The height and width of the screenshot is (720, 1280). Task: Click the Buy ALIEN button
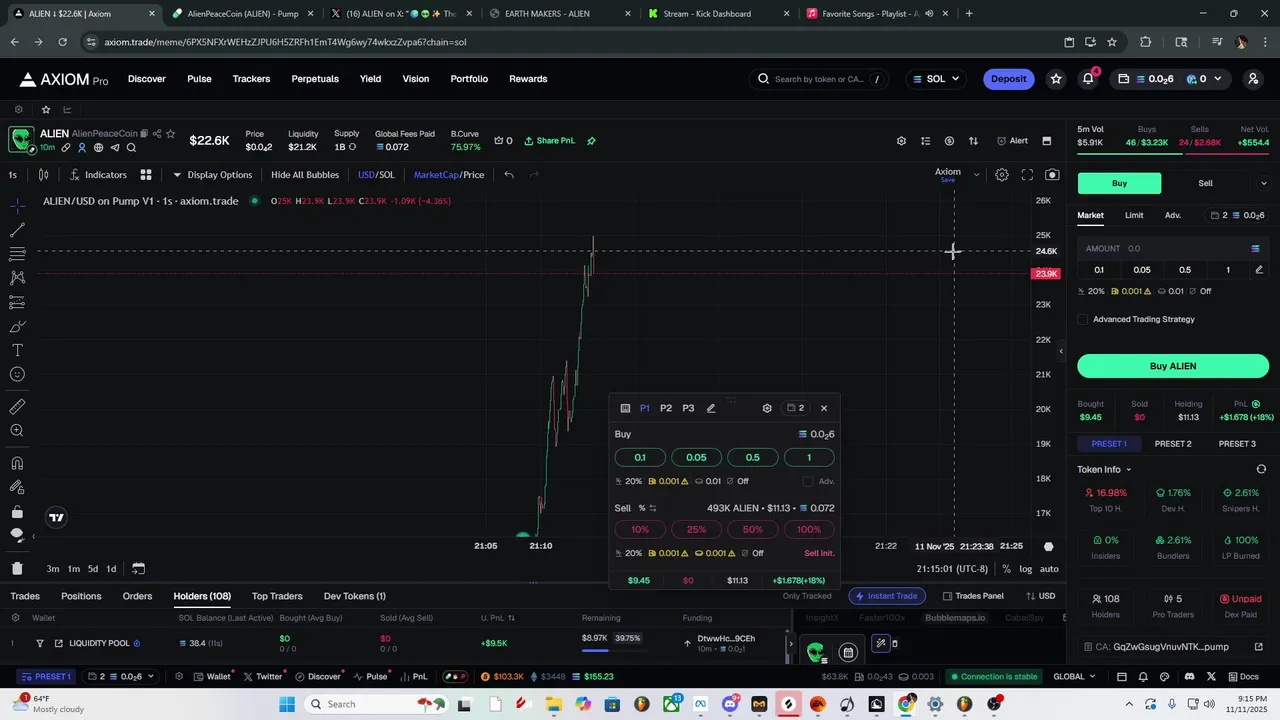(x=1173, y=366)
